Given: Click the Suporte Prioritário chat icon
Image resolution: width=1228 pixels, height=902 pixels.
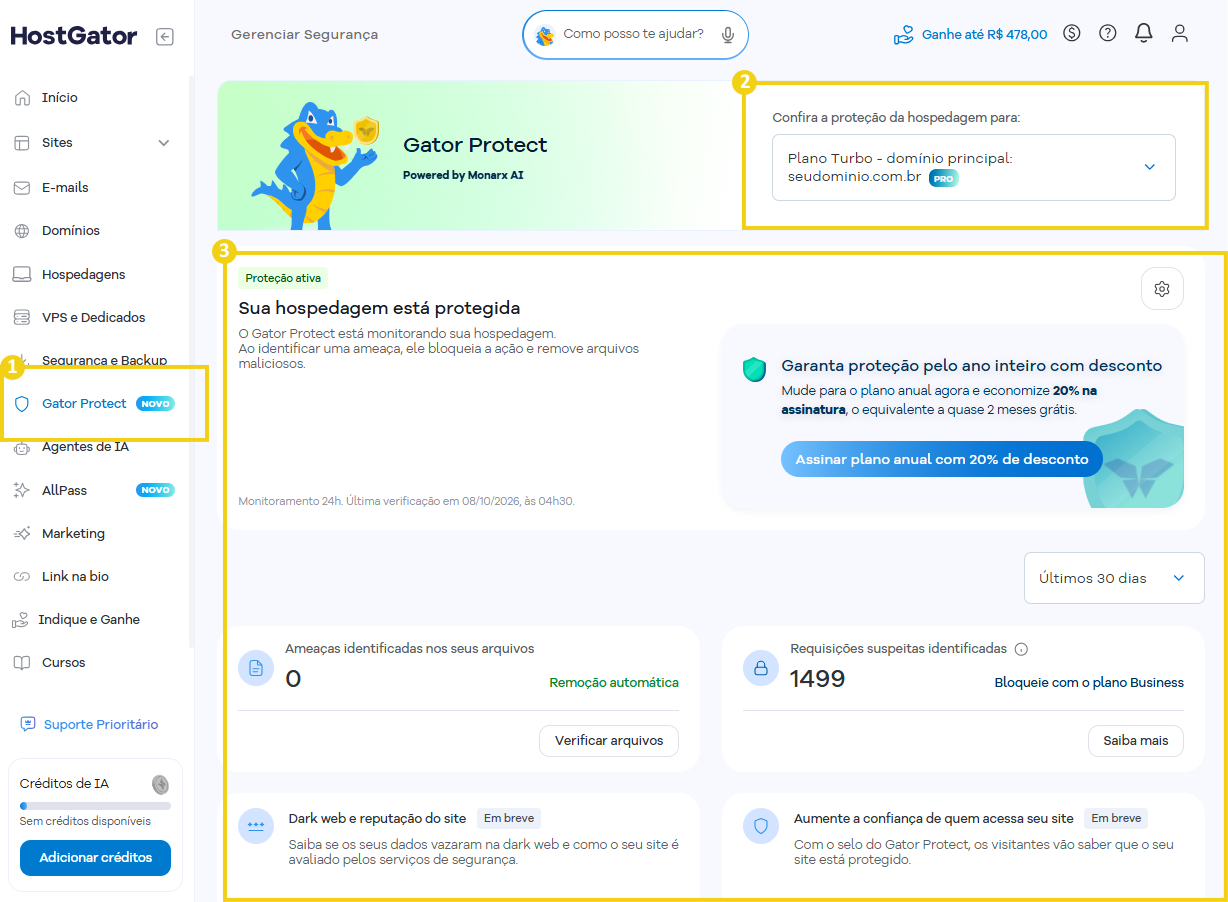Looking at the screenshot, I should coord(28,724).
